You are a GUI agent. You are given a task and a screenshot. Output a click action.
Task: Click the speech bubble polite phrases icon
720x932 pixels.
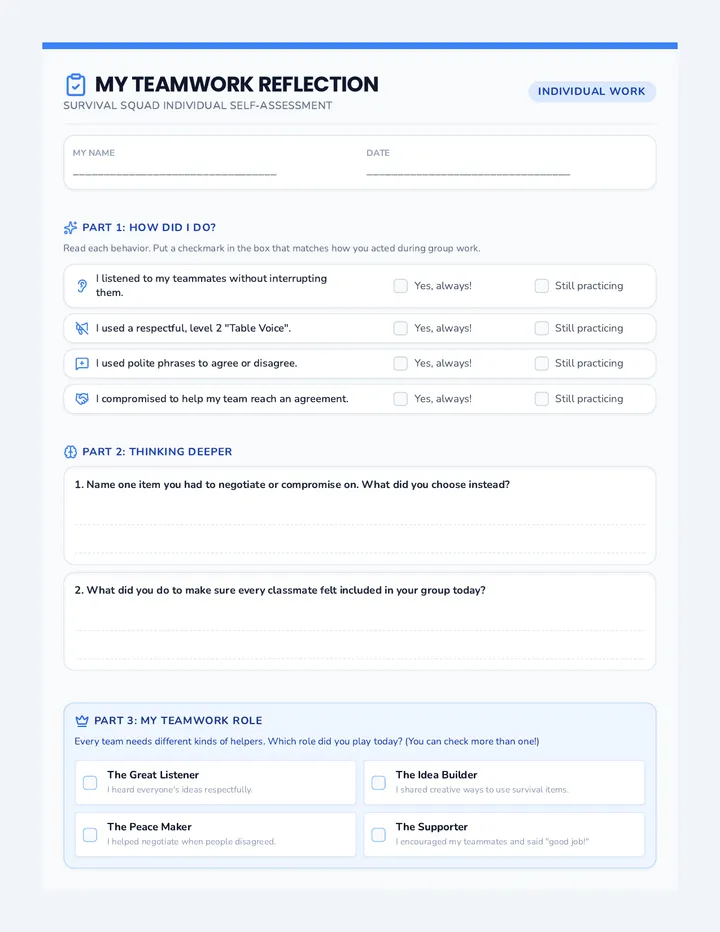[82, 364]
